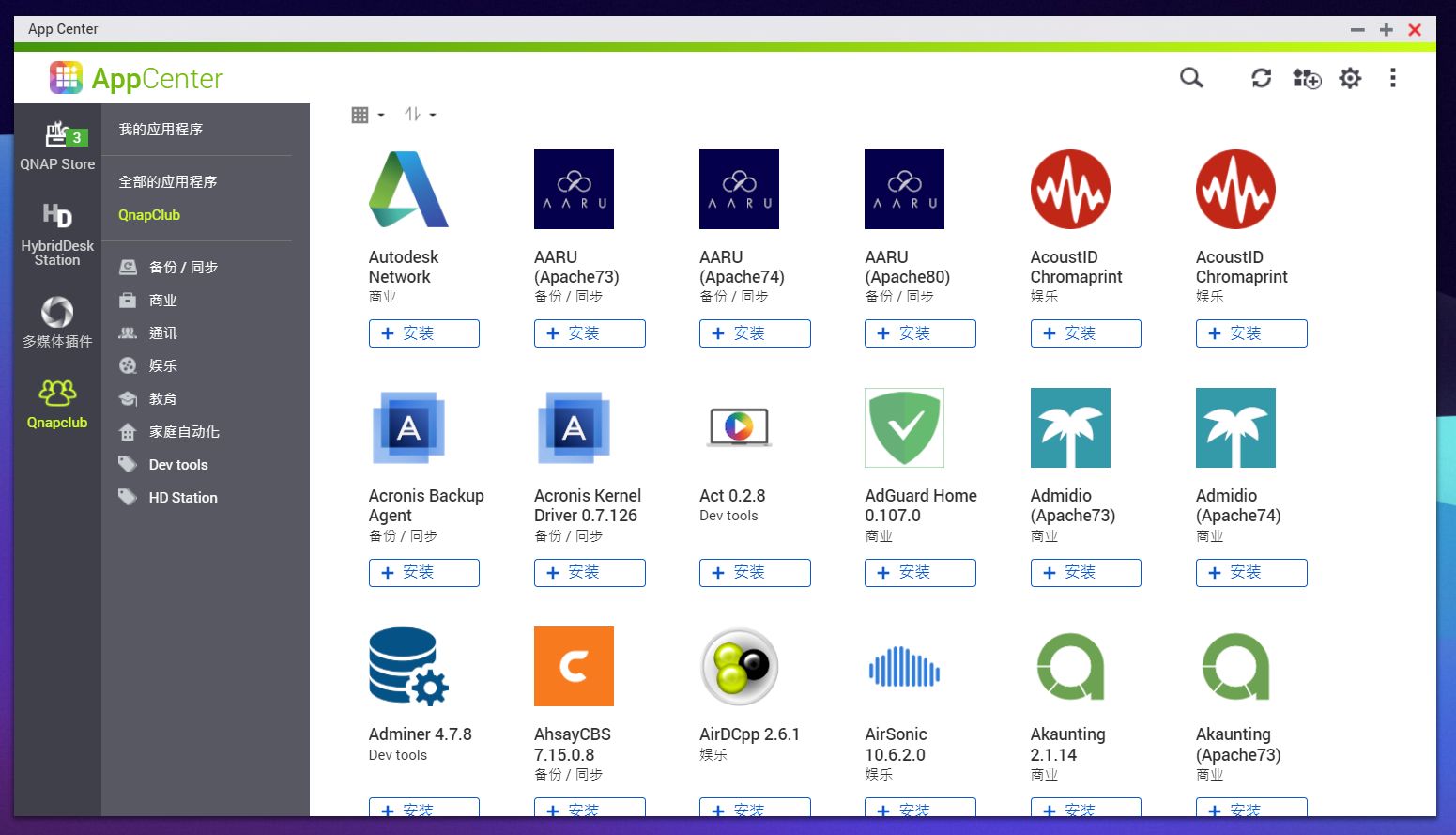
Task: Go to 我的应用程序
Action: click(x=161, y=130)
